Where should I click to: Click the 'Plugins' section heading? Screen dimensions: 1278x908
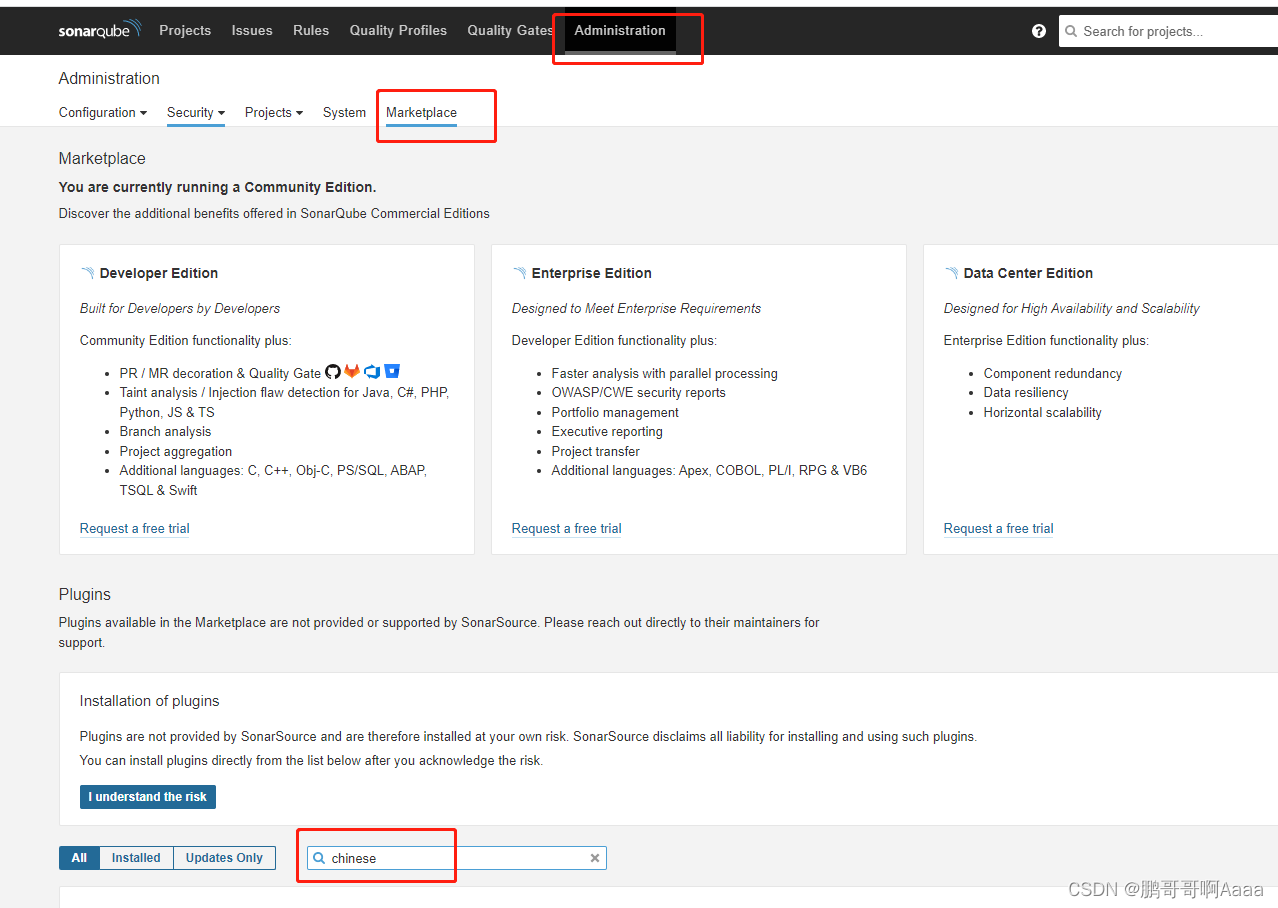85,594
